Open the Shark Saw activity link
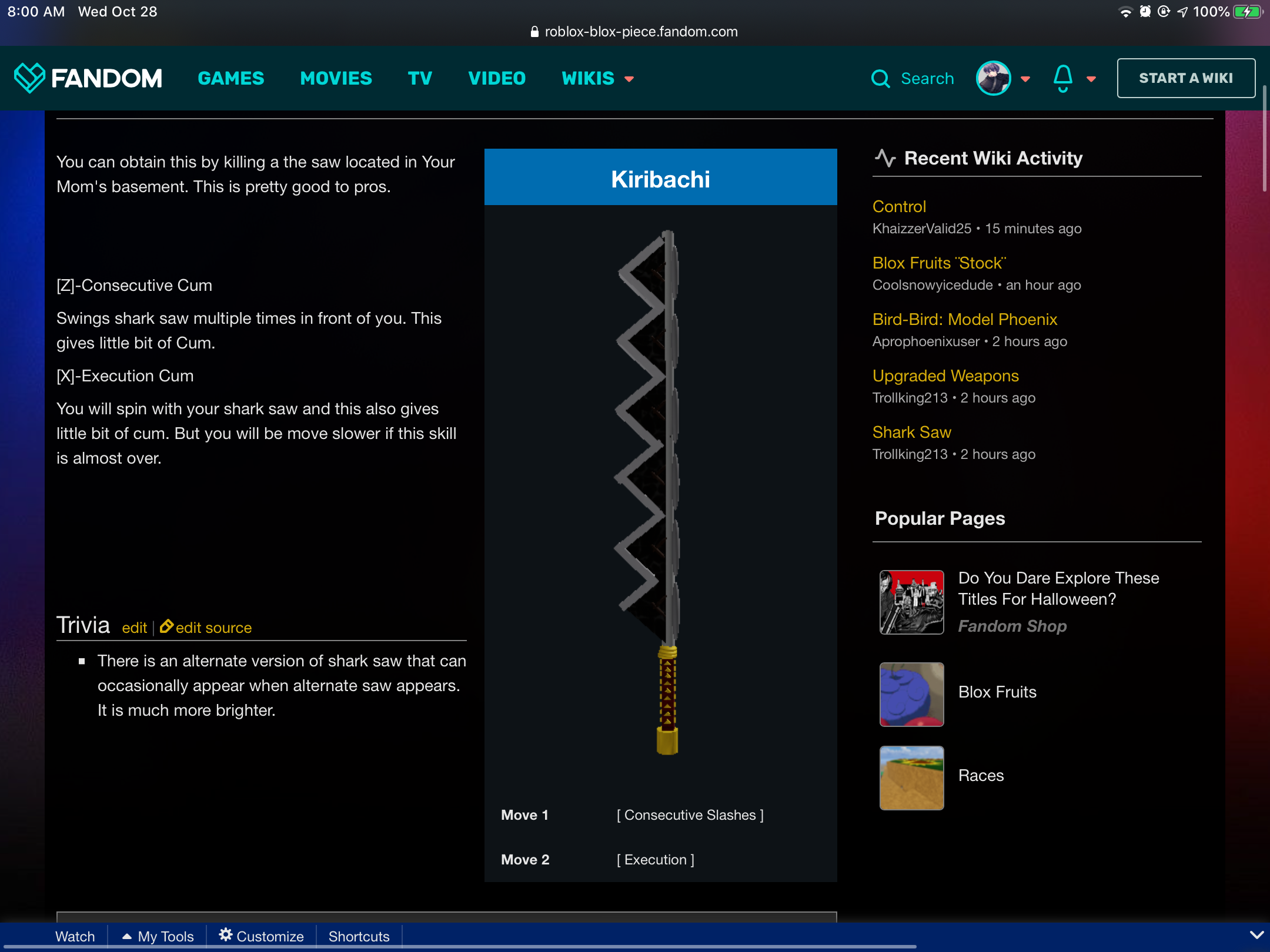Screen dimensions: 1270x952 click(912, 433)
